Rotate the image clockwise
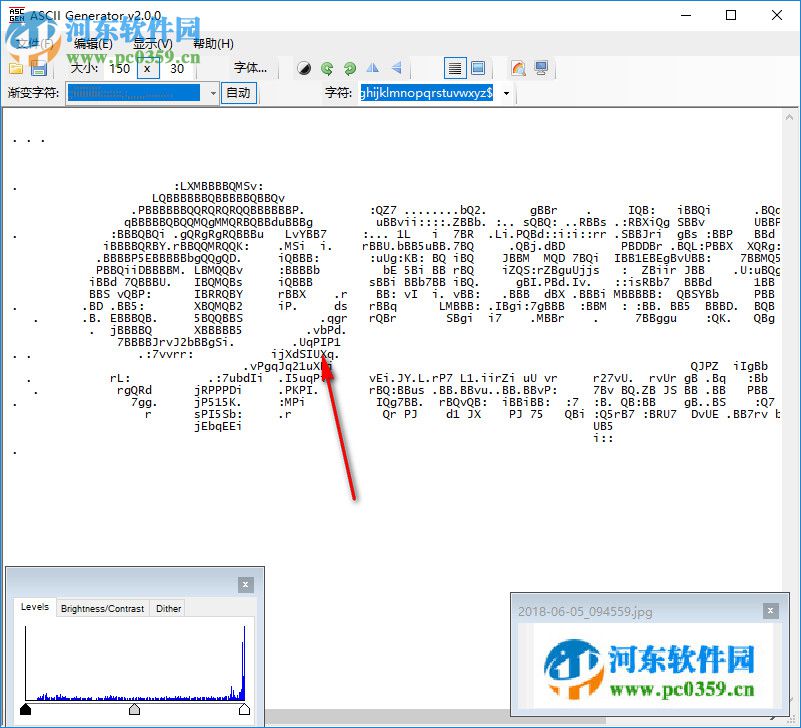Viewport: 801px width, 728px height. 351,69
